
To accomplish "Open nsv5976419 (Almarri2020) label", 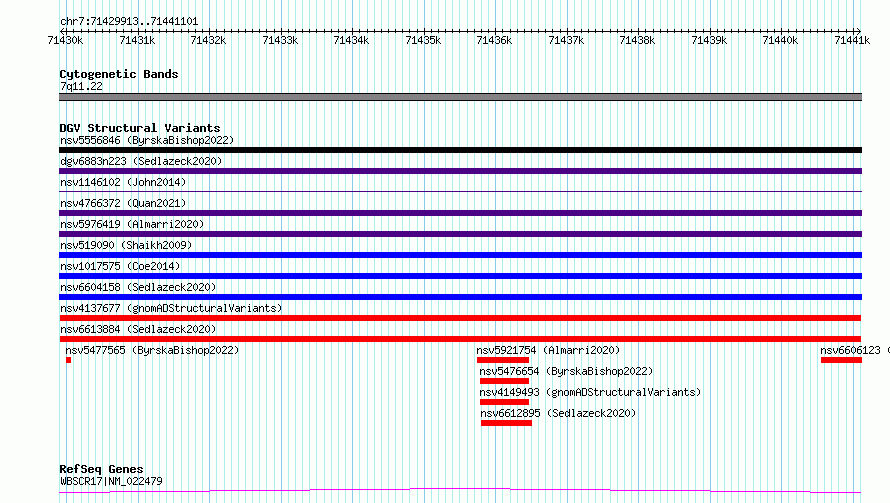I will [132, 224].
